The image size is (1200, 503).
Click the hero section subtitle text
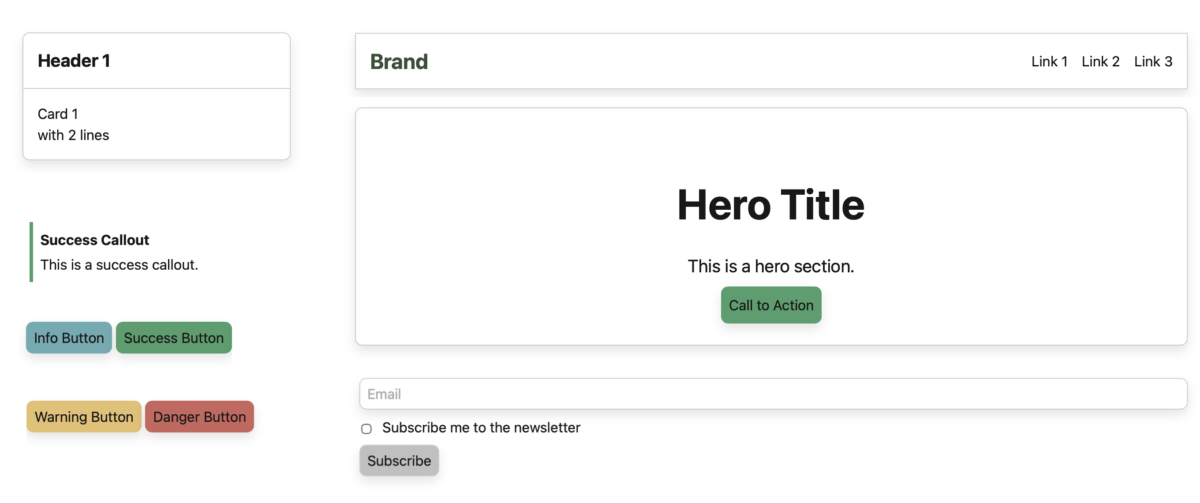770,266
